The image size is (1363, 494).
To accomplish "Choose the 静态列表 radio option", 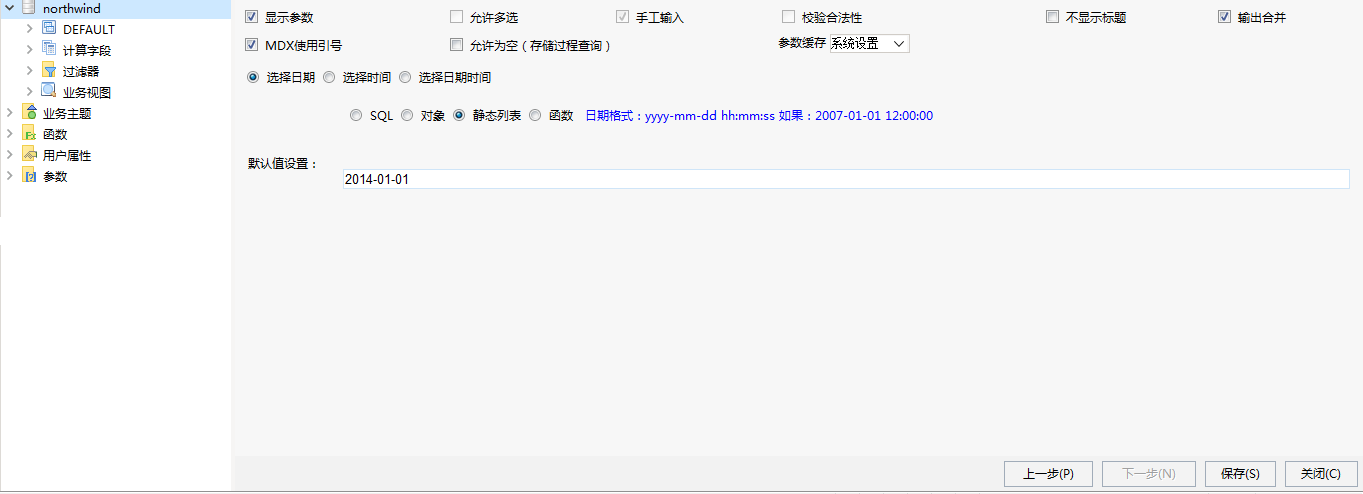I will 459,115.
